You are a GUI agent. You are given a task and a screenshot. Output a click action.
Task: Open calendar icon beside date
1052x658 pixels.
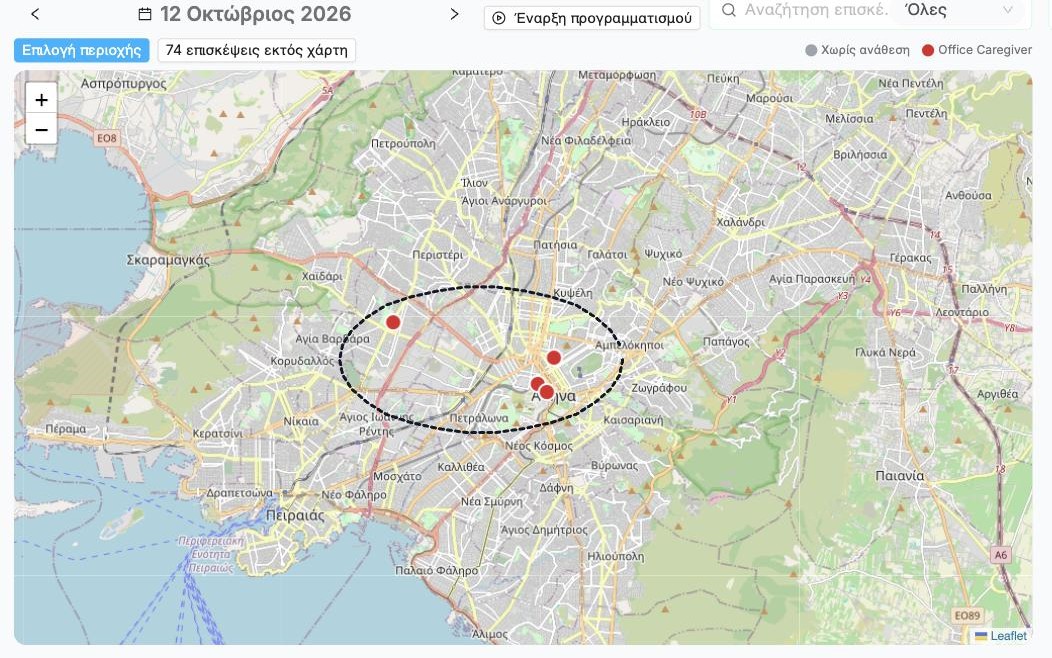pos(144,14)
